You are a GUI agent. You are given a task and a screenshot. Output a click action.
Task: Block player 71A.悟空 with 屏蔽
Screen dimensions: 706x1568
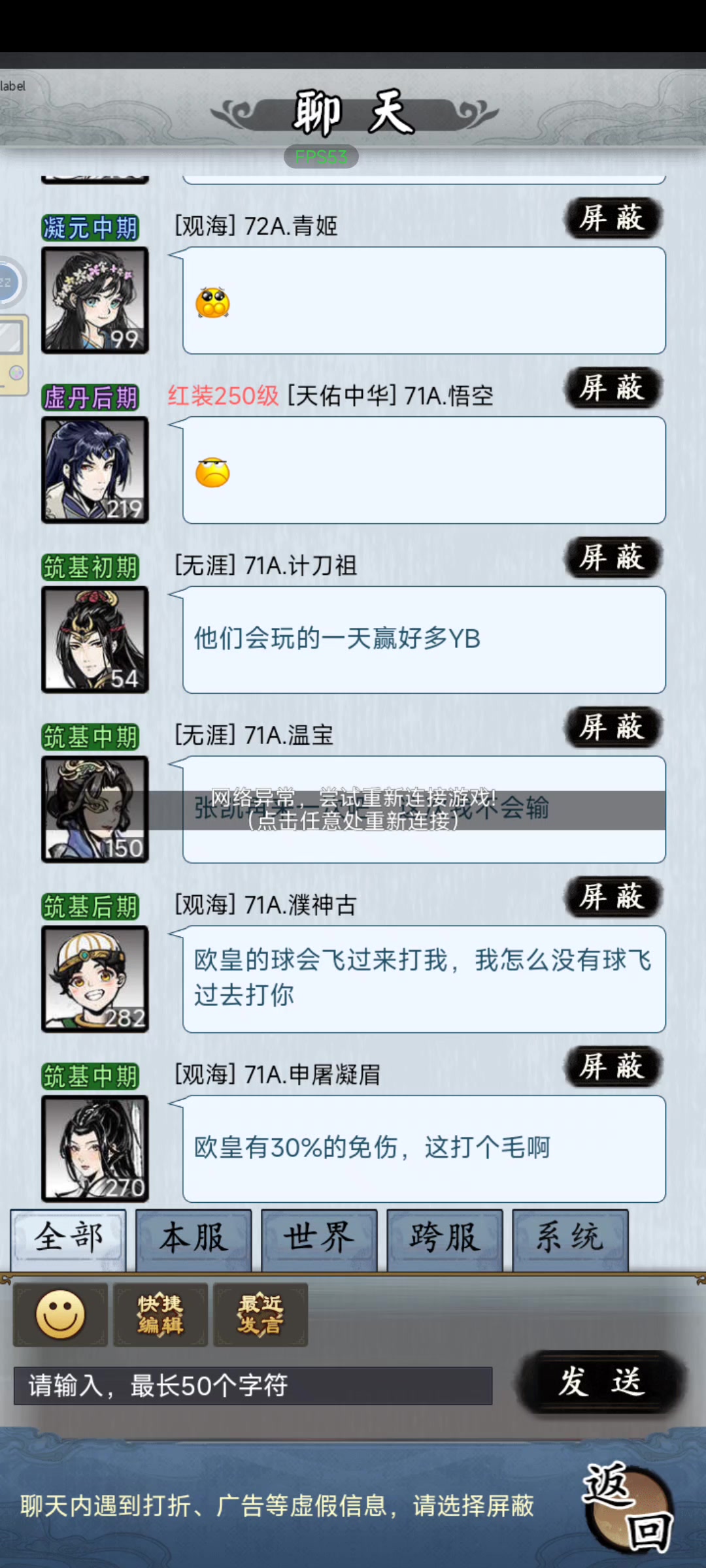point(613,388)
